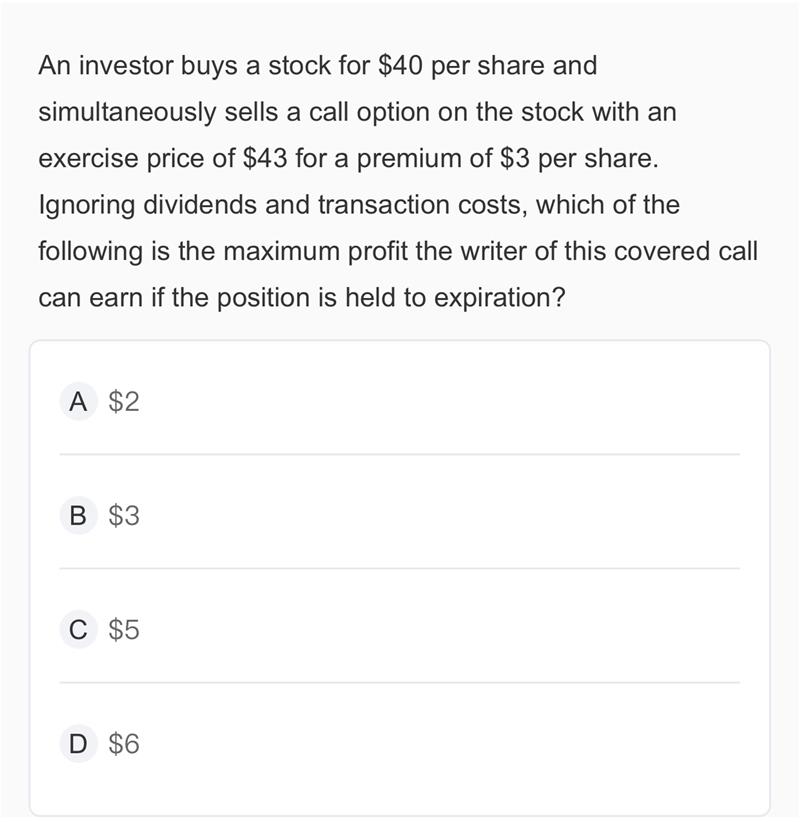Click divider line between options C and D
The width and height of the screenshot is (800, 822).
399,683
